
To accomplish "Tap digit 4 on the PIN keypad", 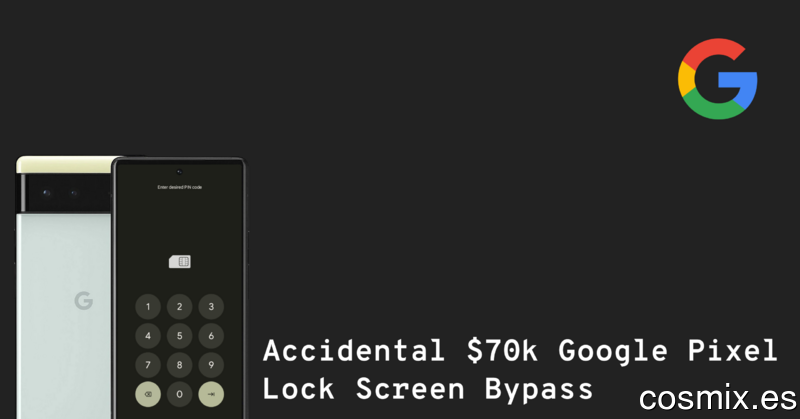I will pyautogui.click(x=148, y=336).
